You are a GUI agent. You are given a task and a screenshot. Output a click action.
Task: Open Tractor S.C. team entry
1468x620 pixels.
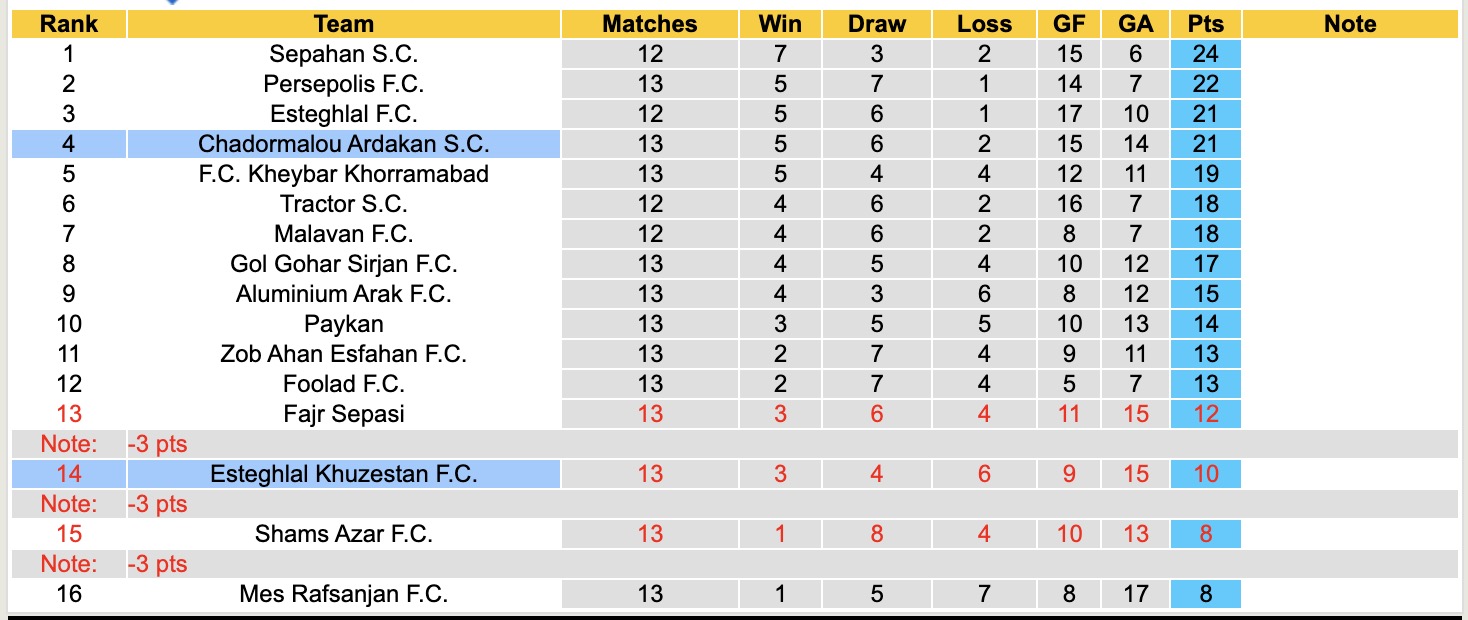pyautogui.click(x=343, y=204)
